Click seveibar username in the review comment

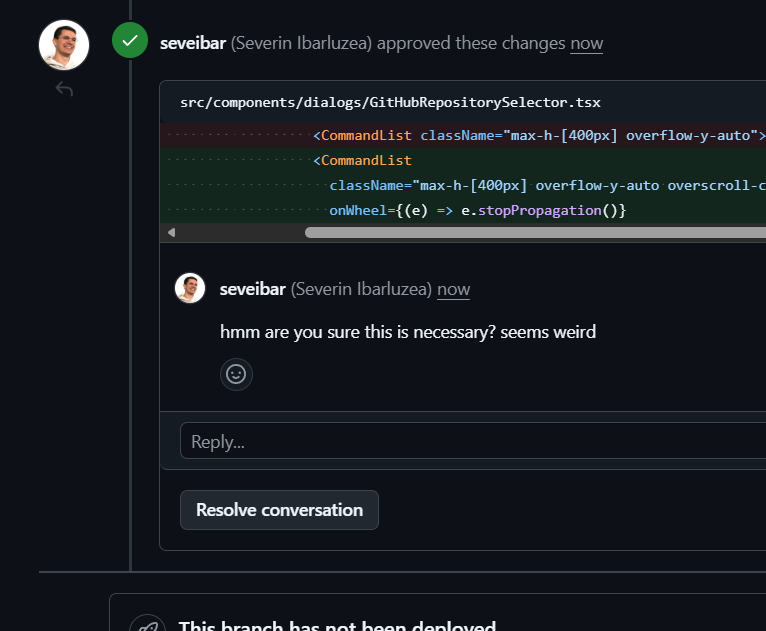(x=253, y=289)
